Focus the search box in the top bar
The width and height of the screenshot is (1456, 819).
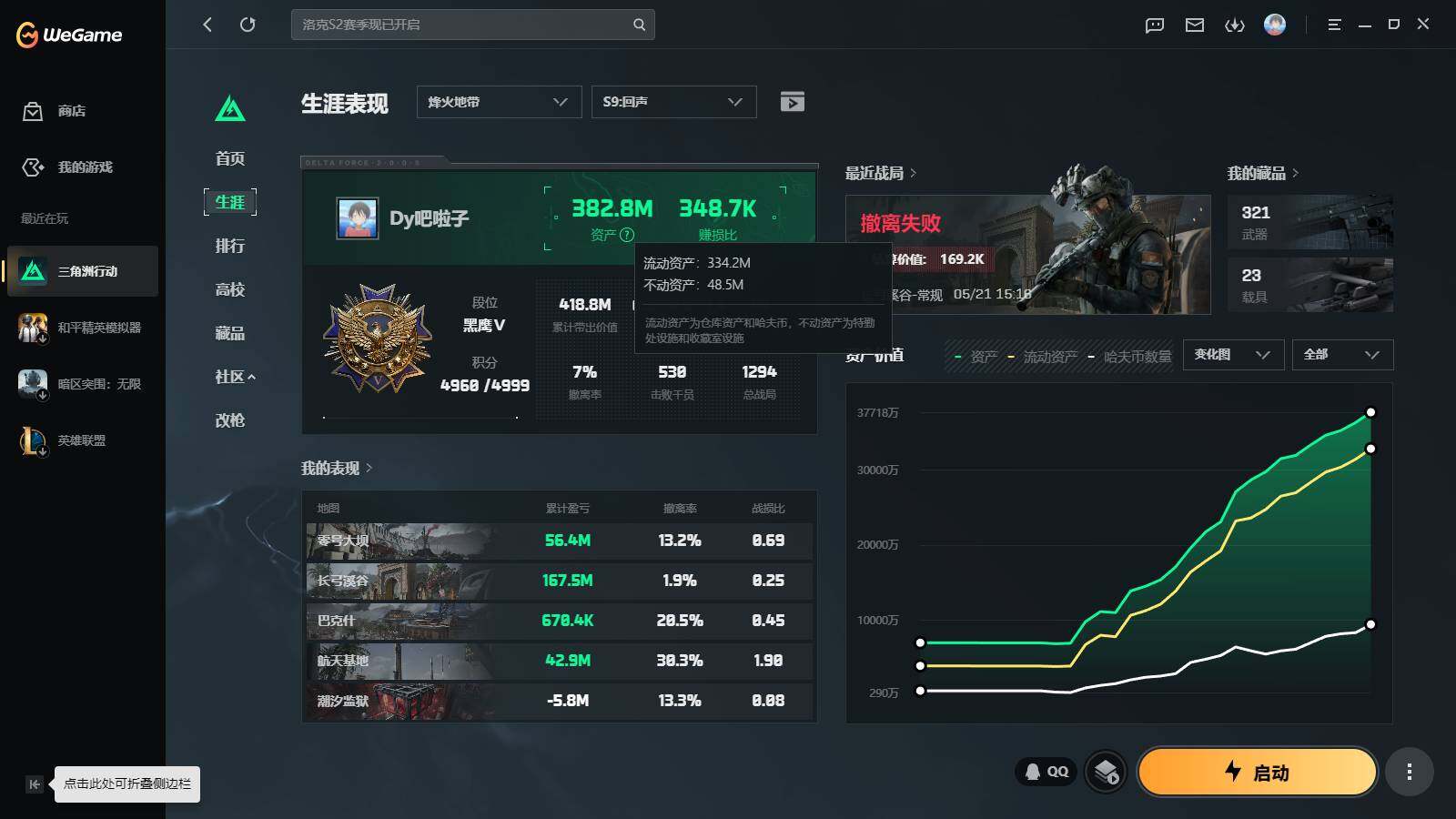(472, 25)
